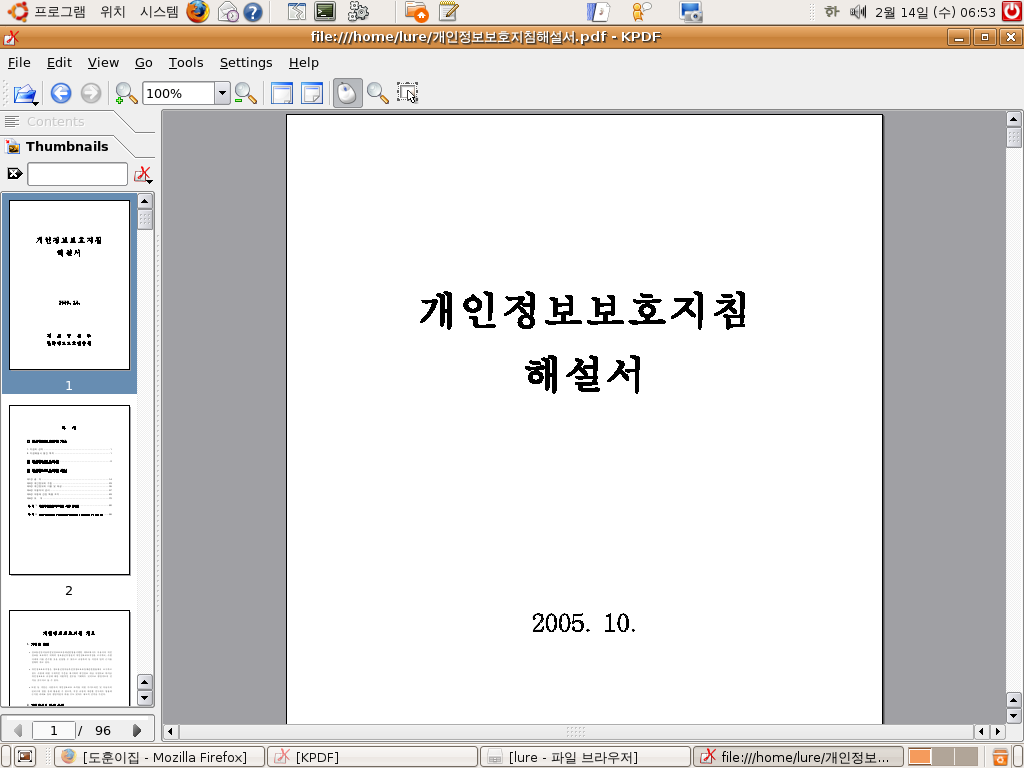This screenshot has width=1024, height=768.
Task: Clear the thumbnail filter with the red X icon
Action: pyautogui.click(x=143, y=173)
